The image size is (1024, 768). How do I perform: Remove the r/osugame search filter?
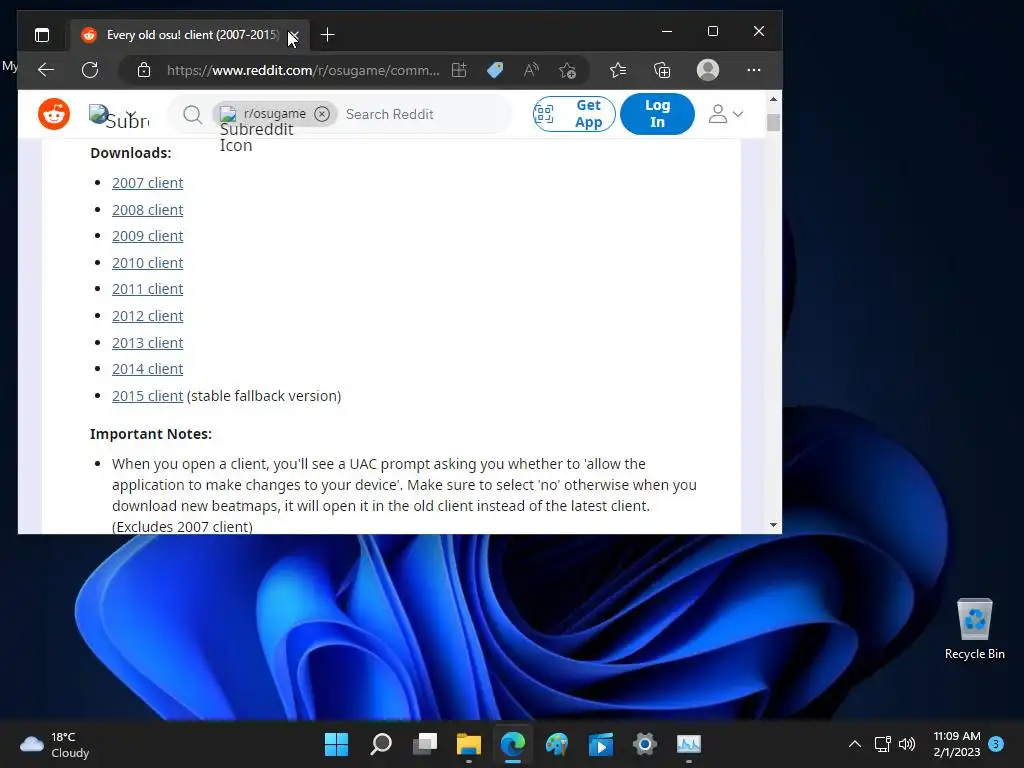(x=322, y=114)
